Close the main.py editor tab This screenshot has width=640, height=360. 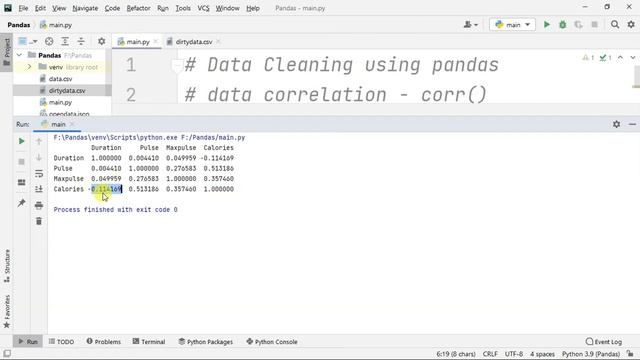(x=156, y=42)
